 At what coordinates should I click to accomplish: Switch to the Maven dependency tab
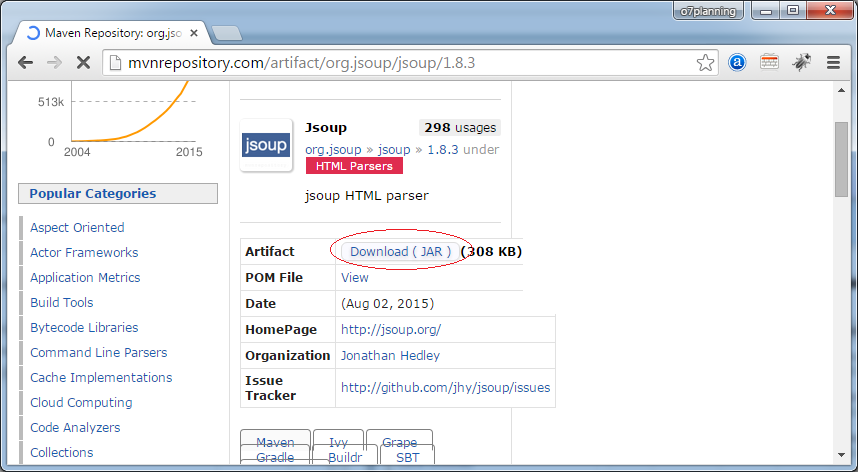(x=275, y=441)
